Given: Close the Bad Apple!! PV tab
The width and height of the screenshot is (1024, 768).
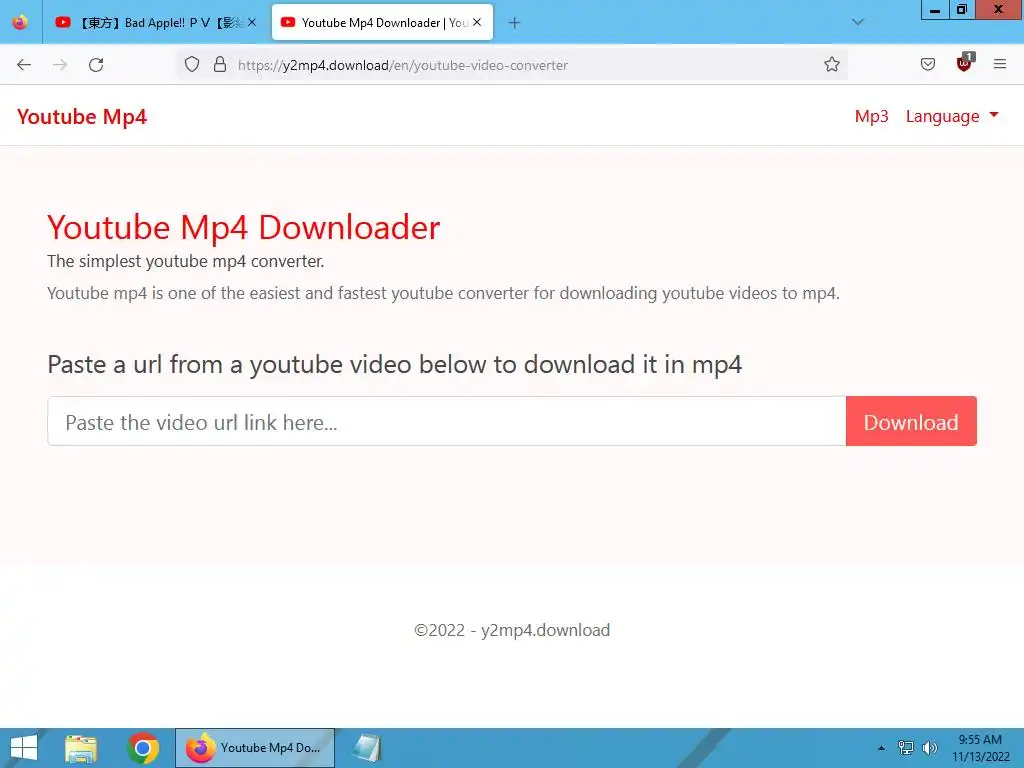Looking at the screenshot, I should point(252,22).
